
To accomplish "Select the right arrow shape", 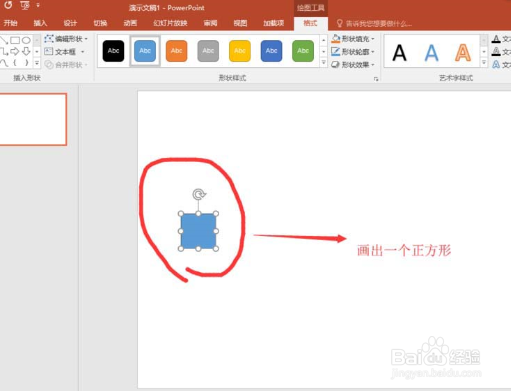I will pos(15,51).
